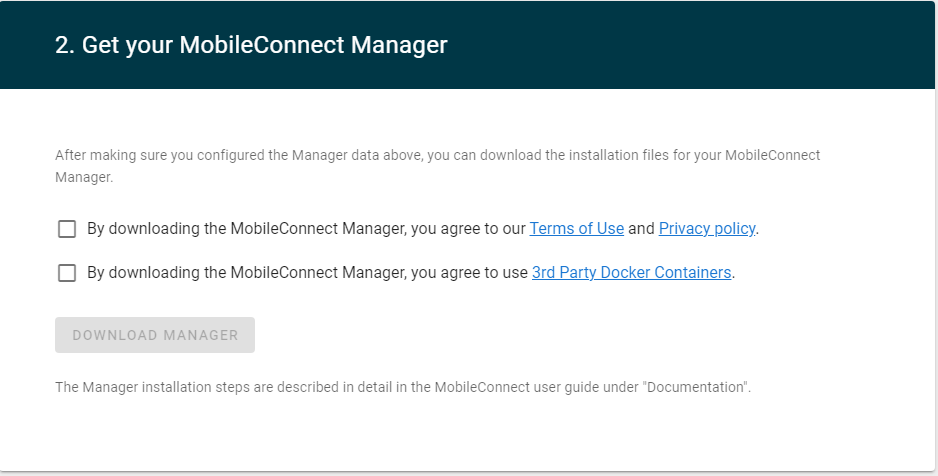
Task: Open the Terms of Use link
Action: pos(577,228)
